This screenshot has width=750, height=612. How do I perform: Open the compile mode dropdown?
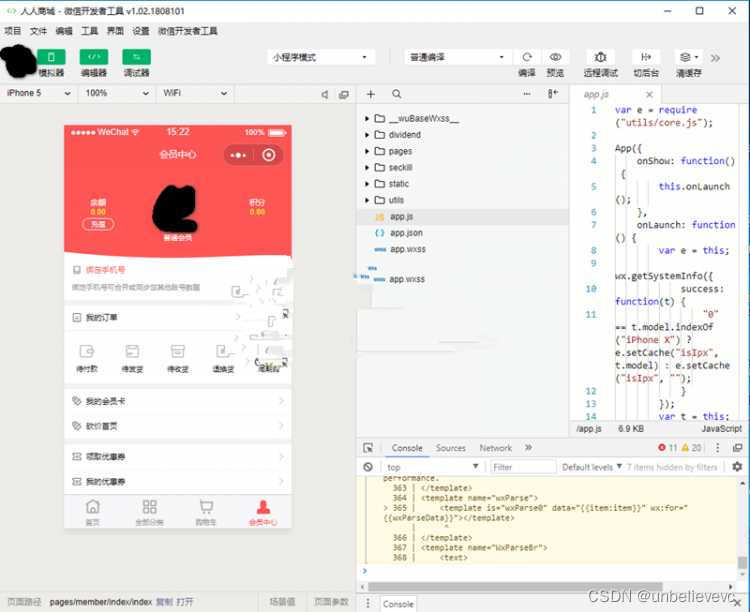[457, 57]
